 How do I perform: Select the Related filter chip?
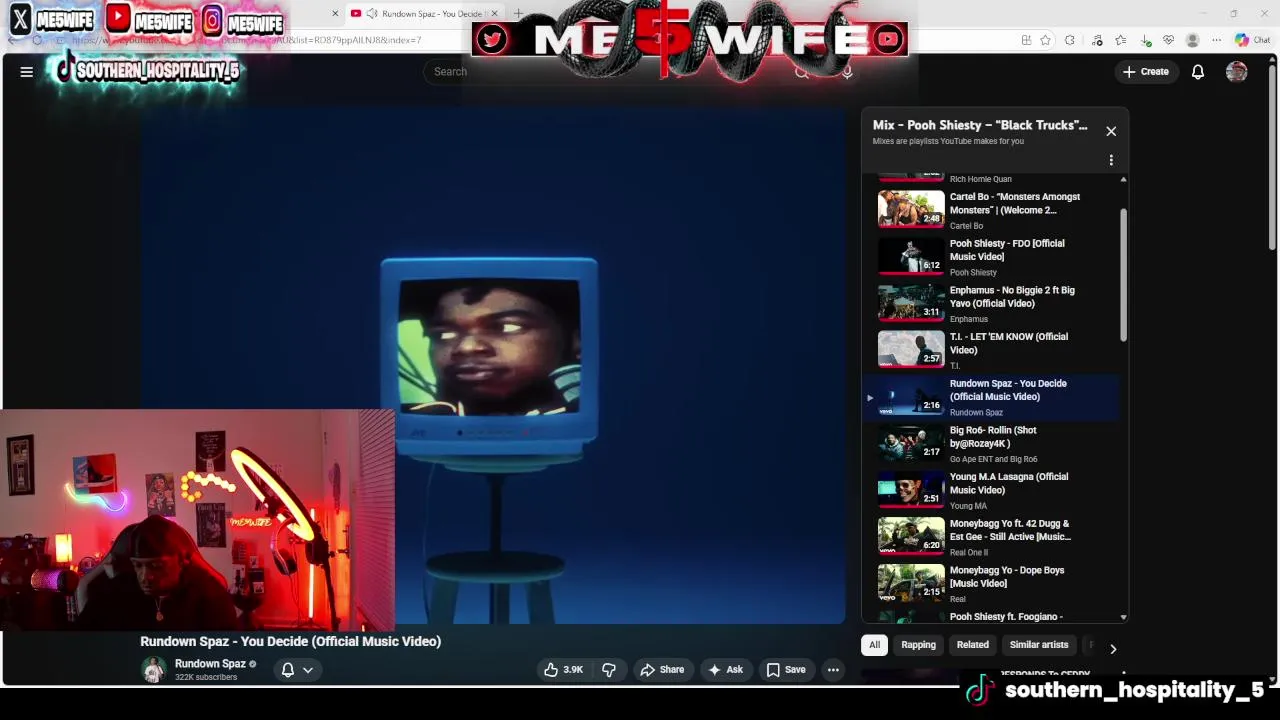pyautogui.click(x=972, y=645)
